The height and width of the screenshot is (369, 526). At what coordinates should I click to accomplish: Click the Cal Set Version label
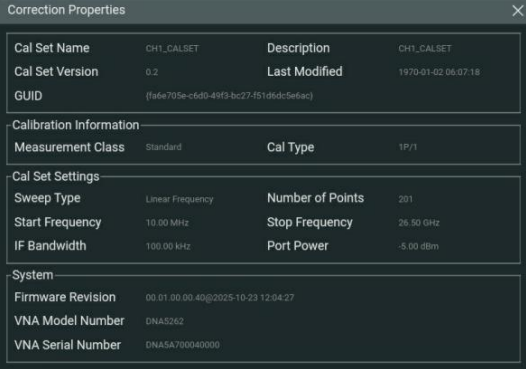click(x=56, y=71)
